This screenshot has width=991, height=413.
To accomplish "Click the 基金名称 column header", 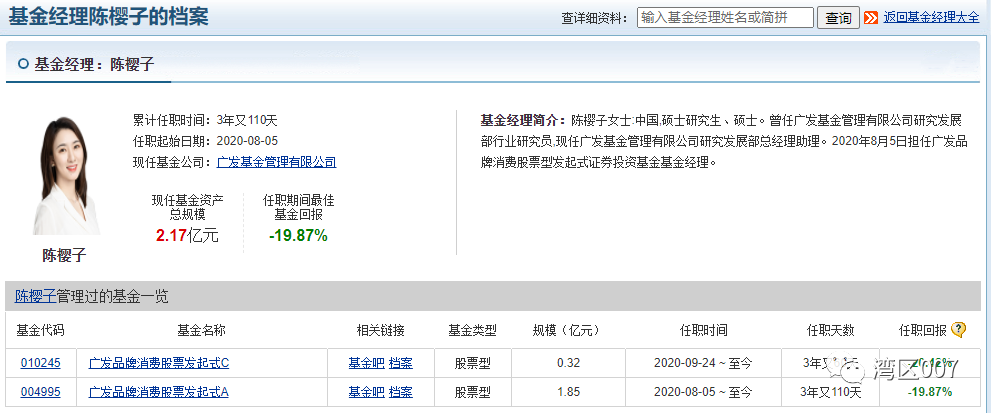I will 201,330.
